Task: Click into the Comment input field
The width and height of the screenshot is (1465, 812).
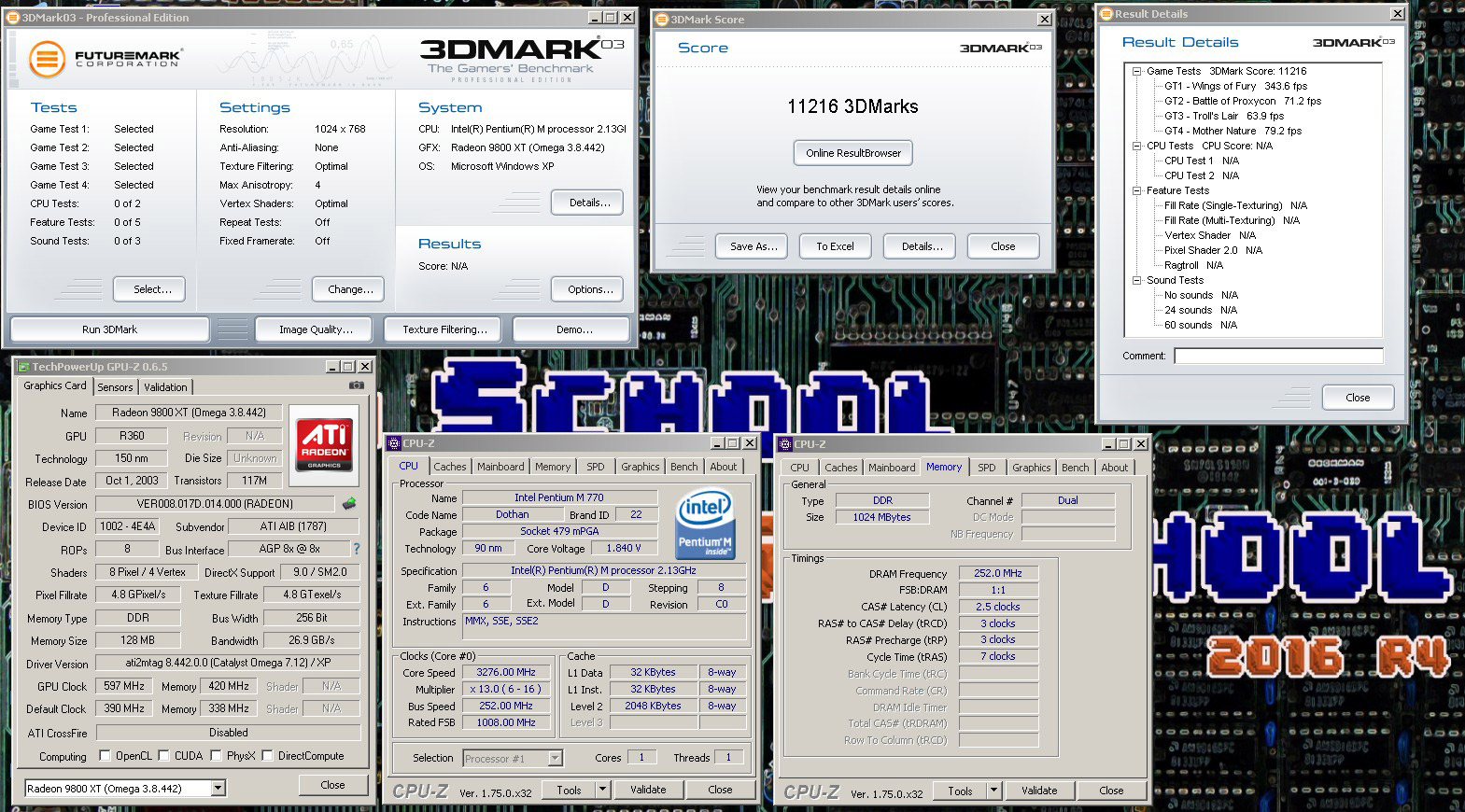Action: pos(1278,356)
